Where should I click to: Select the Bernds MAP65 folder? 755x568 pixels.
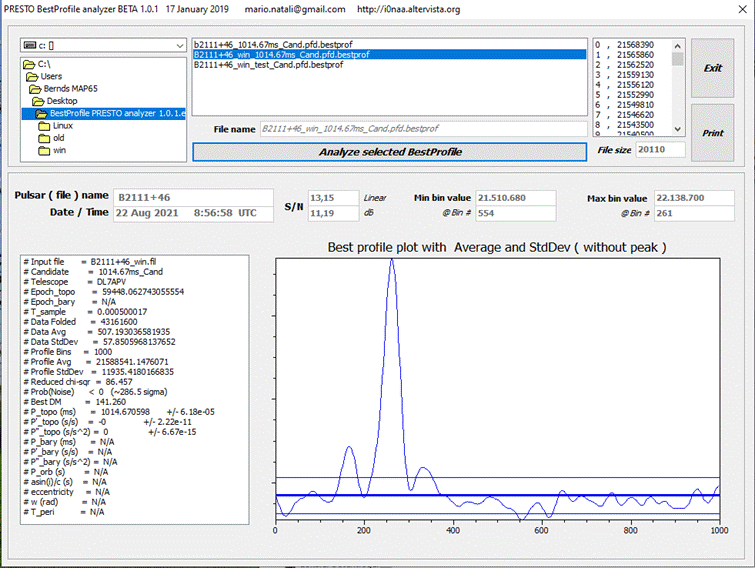(63, 89)
